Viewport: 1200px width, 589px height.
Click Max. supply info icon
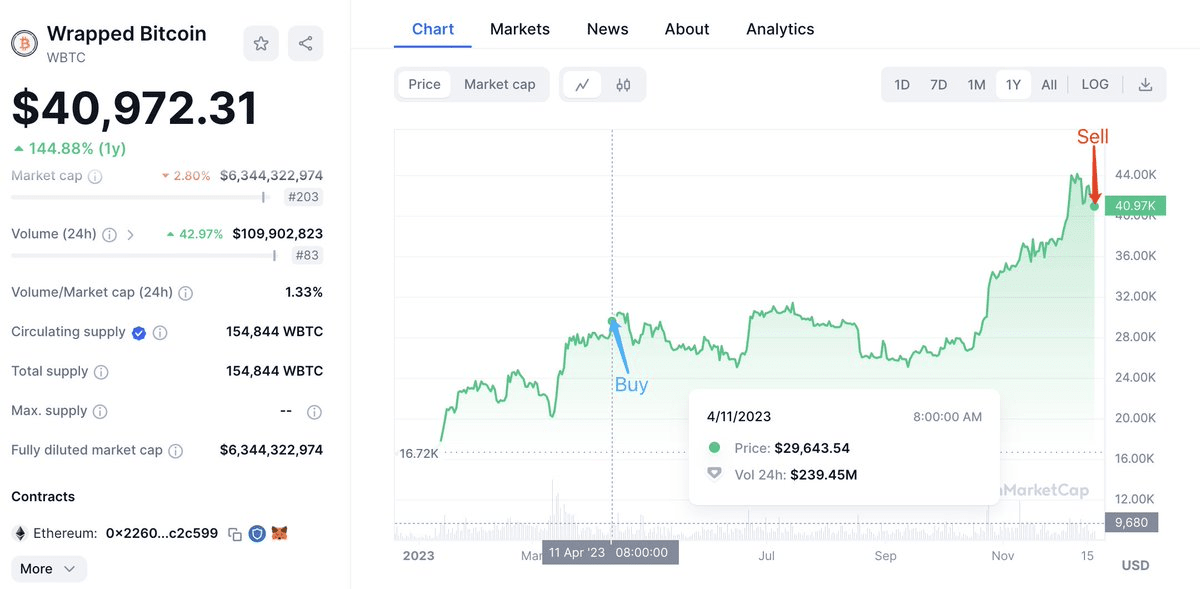click(x=99, y=411)
